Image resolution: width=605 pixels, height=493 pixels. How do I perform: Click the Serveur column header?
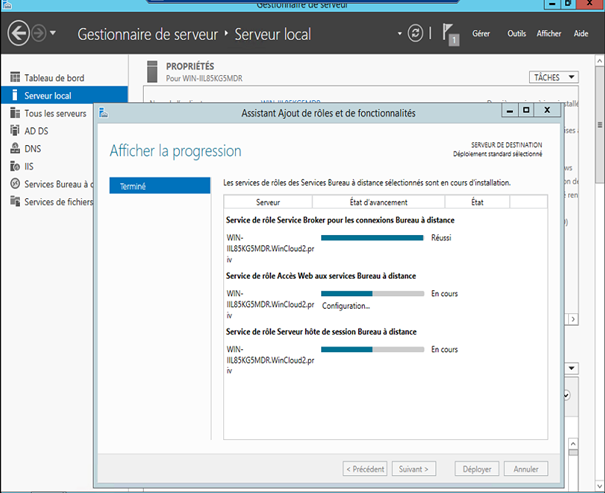(267, 201)
